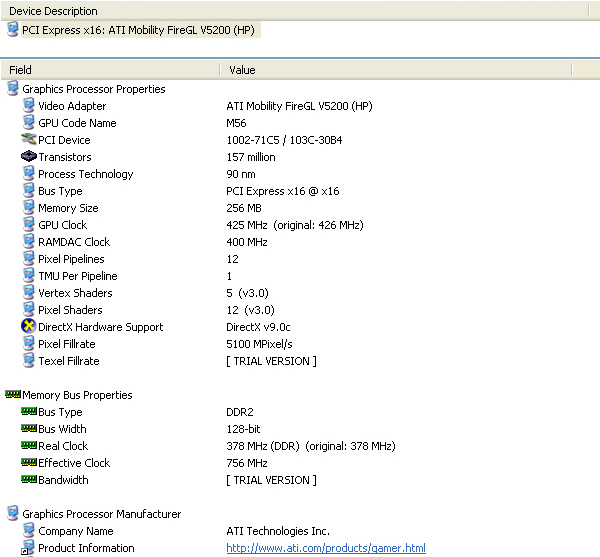The height and width of the screenshot is (557, 600).
Task: Click the Device Description column header
Action: tap(294, 11)
